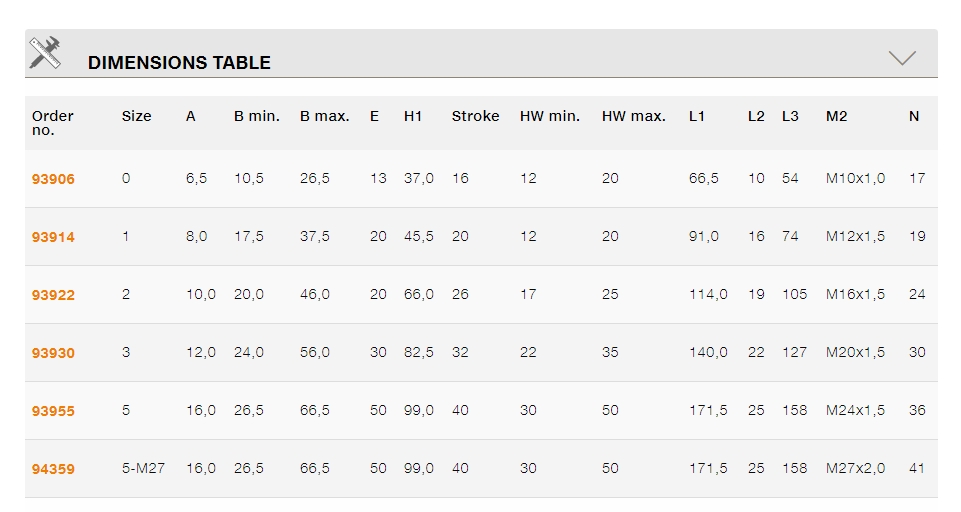
Task: Select the M27x2,0 thread cell
Action: 855,468
